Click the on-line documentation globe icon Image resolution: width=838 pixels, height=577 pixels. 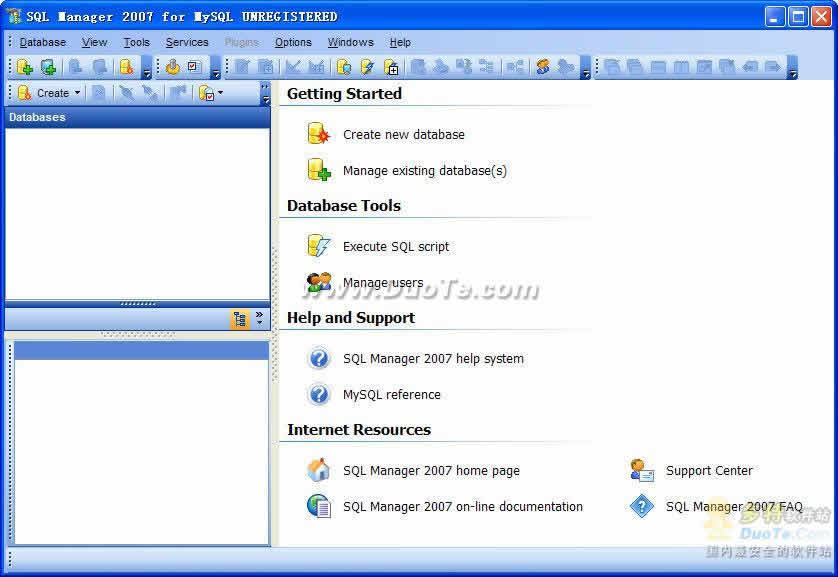point(319,506)
